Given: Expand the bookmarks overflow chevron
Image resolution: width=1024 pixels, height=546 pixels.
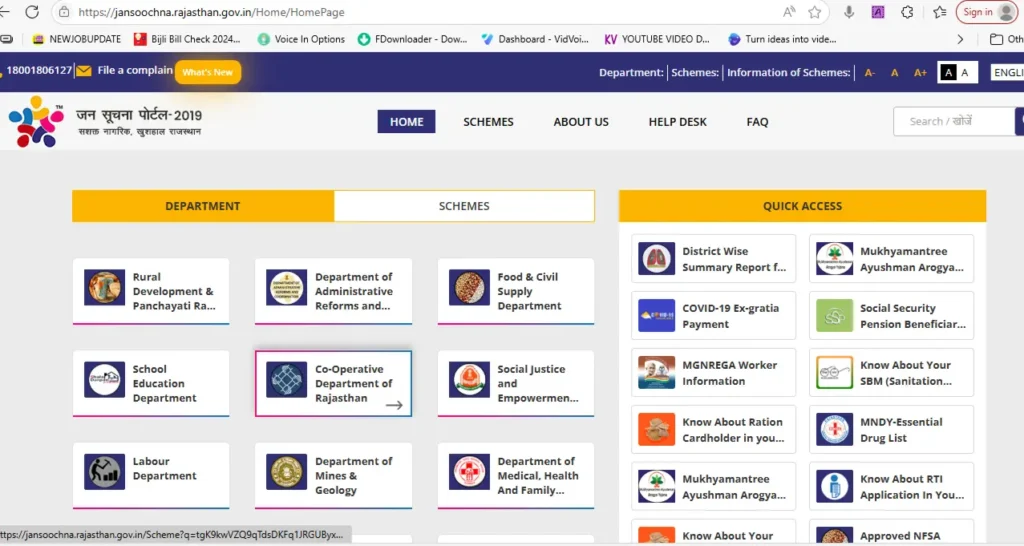Looking at the screenshot, I should [961, 39].
